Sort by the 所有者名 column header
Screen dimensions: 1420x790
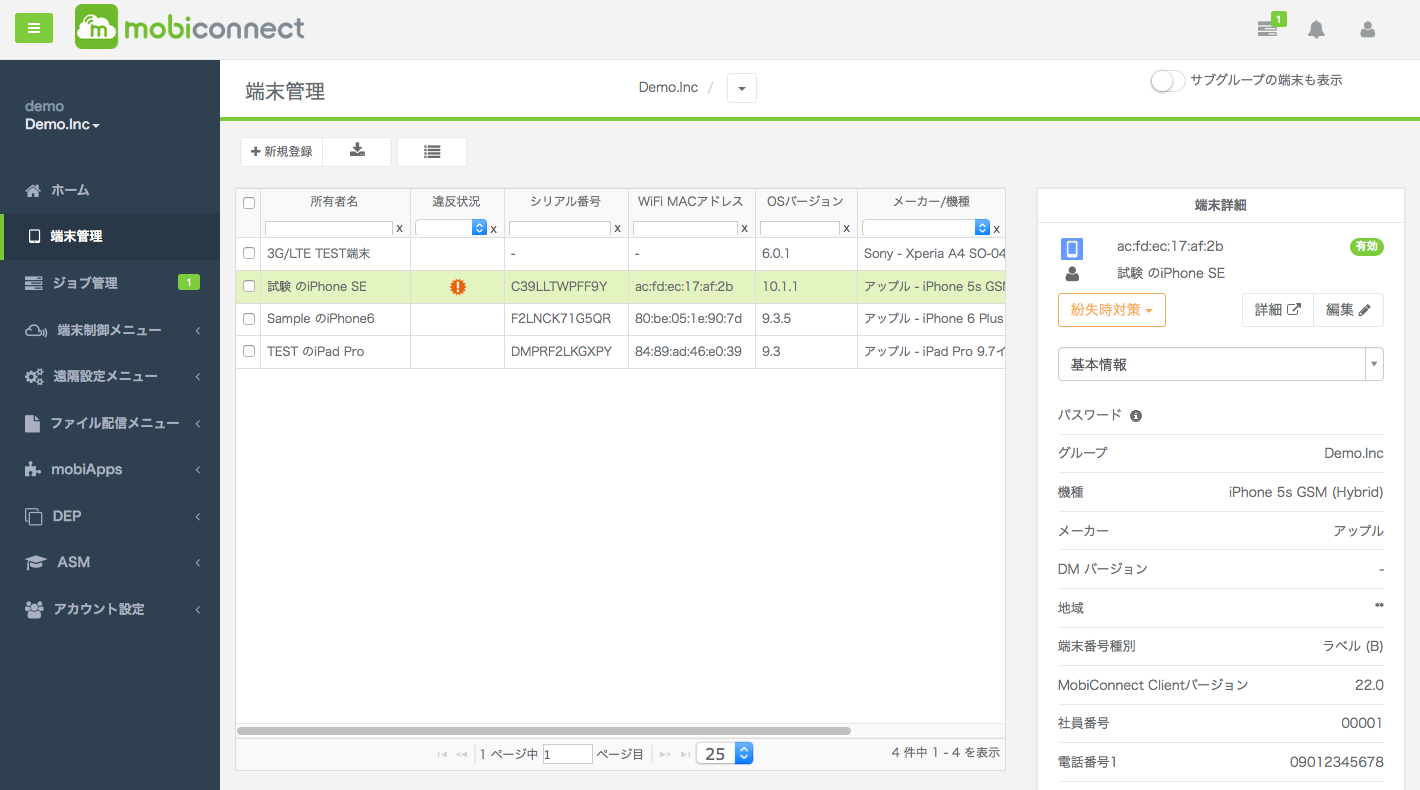point(334,202)
